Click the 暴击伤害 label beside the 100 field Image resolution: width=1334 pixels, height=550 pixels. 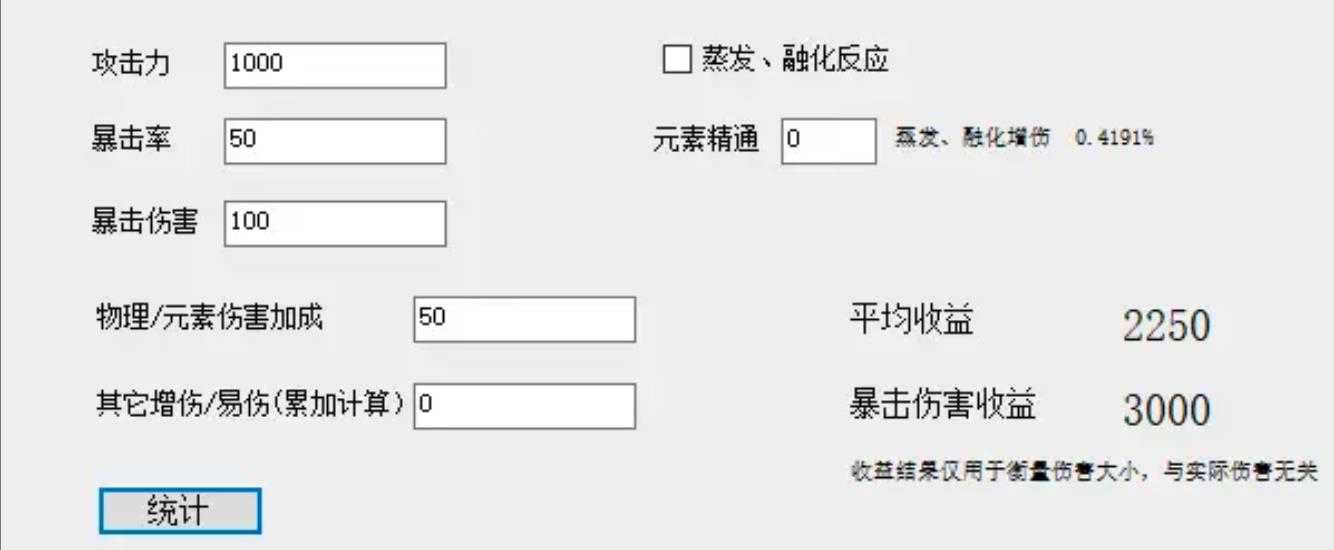pyautogui.click(x=144, y=221)
